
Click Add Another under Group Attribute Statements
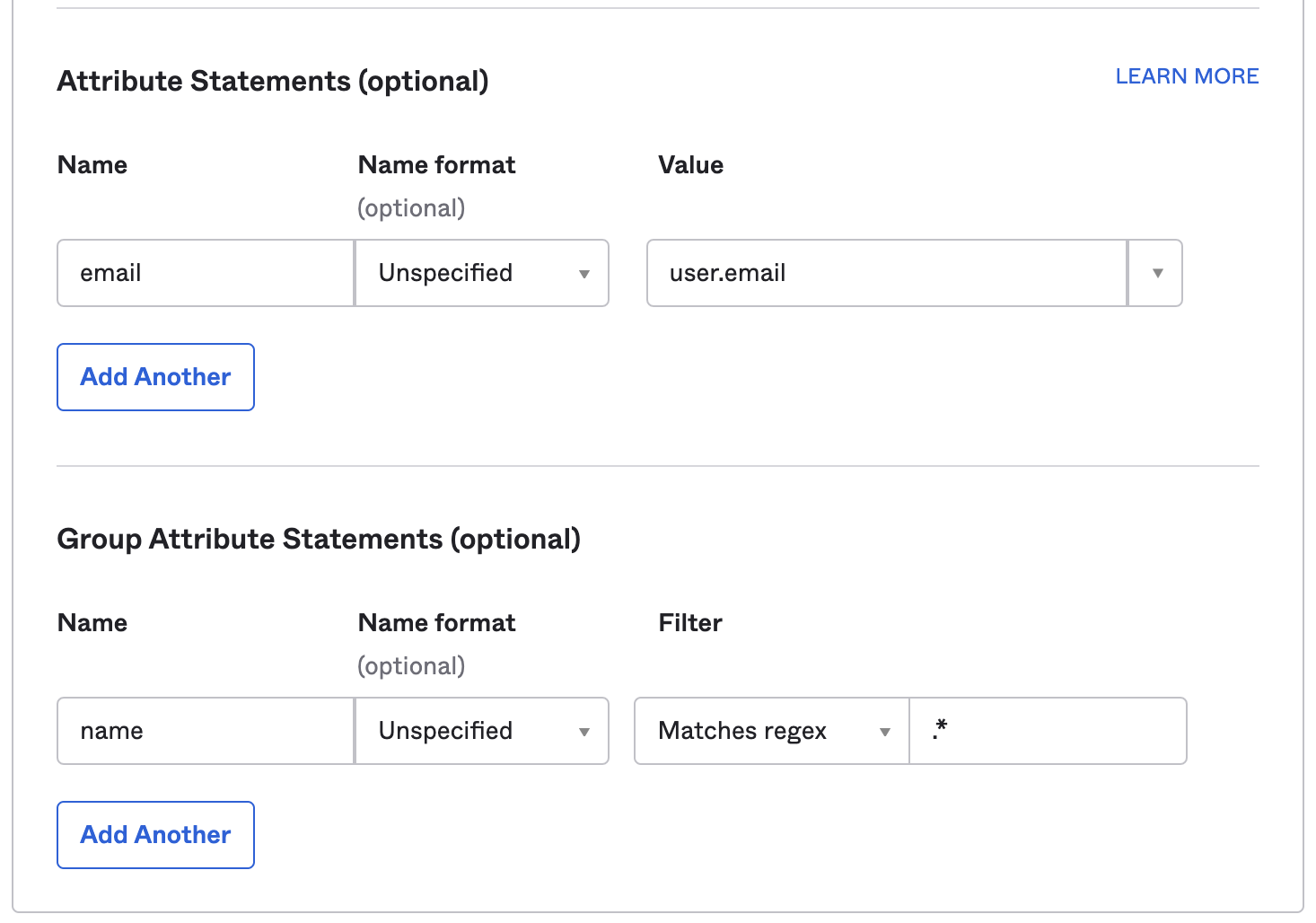click(154, 835)
